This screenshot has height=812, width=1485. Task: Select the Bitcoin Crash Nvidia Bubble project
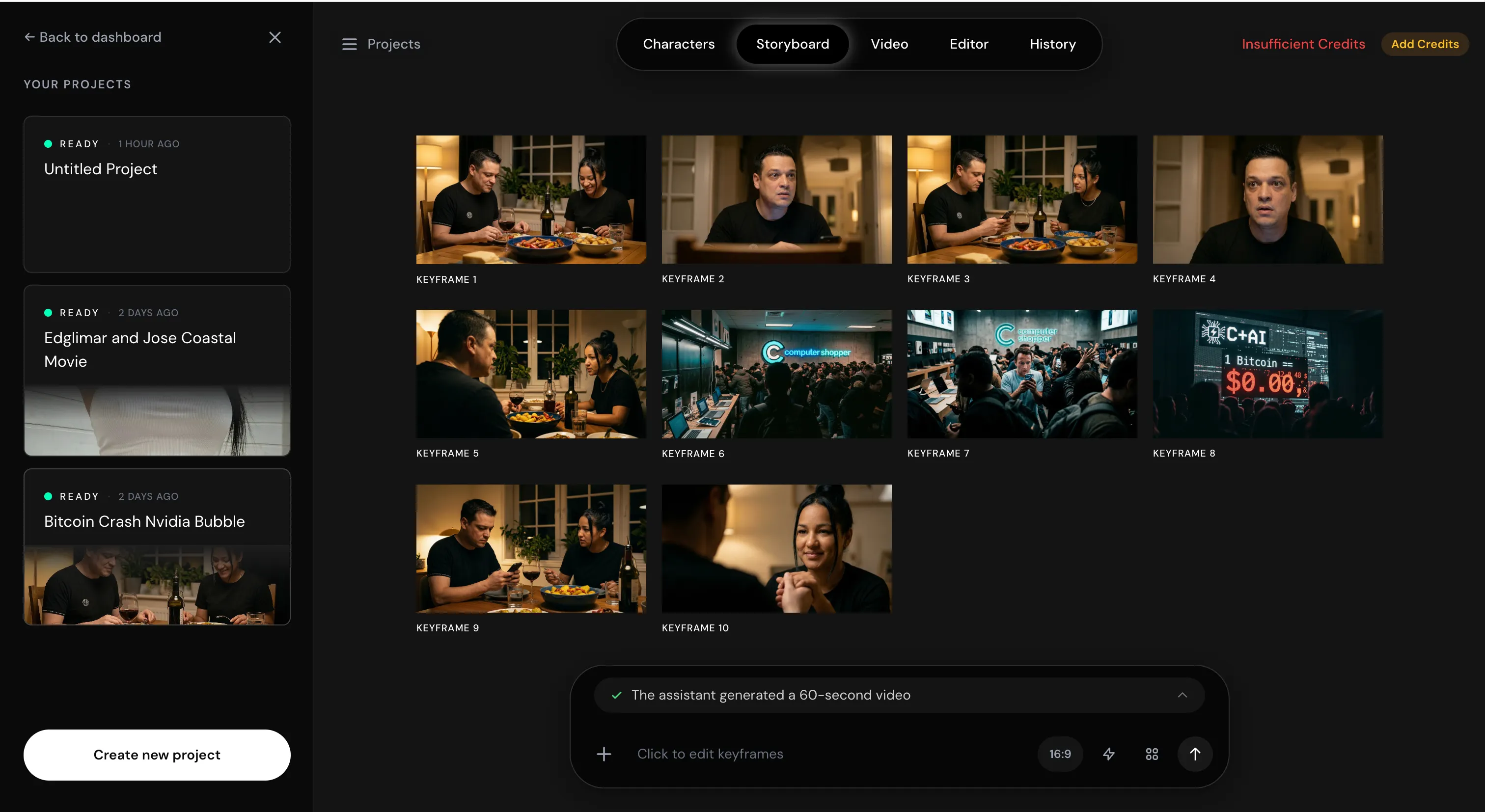157,546
